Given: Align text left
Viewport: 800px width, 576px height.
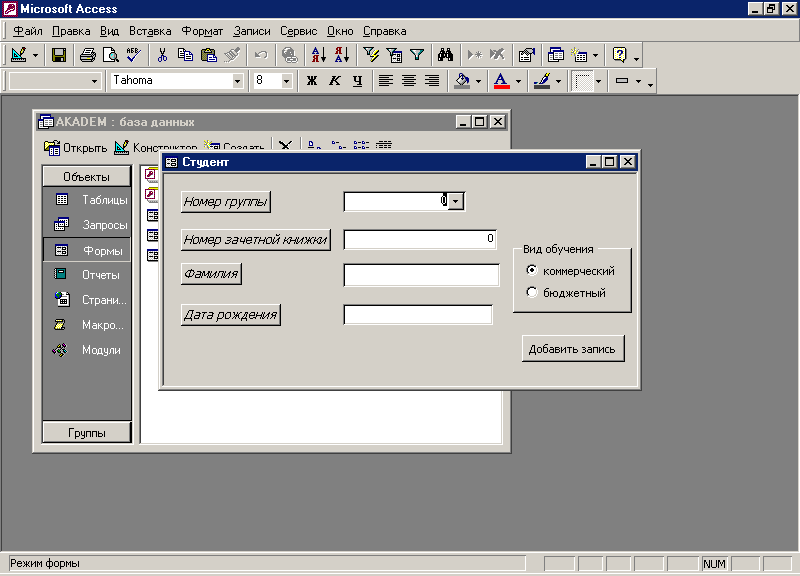Looking at the screenshot, I should pos(386,81).
